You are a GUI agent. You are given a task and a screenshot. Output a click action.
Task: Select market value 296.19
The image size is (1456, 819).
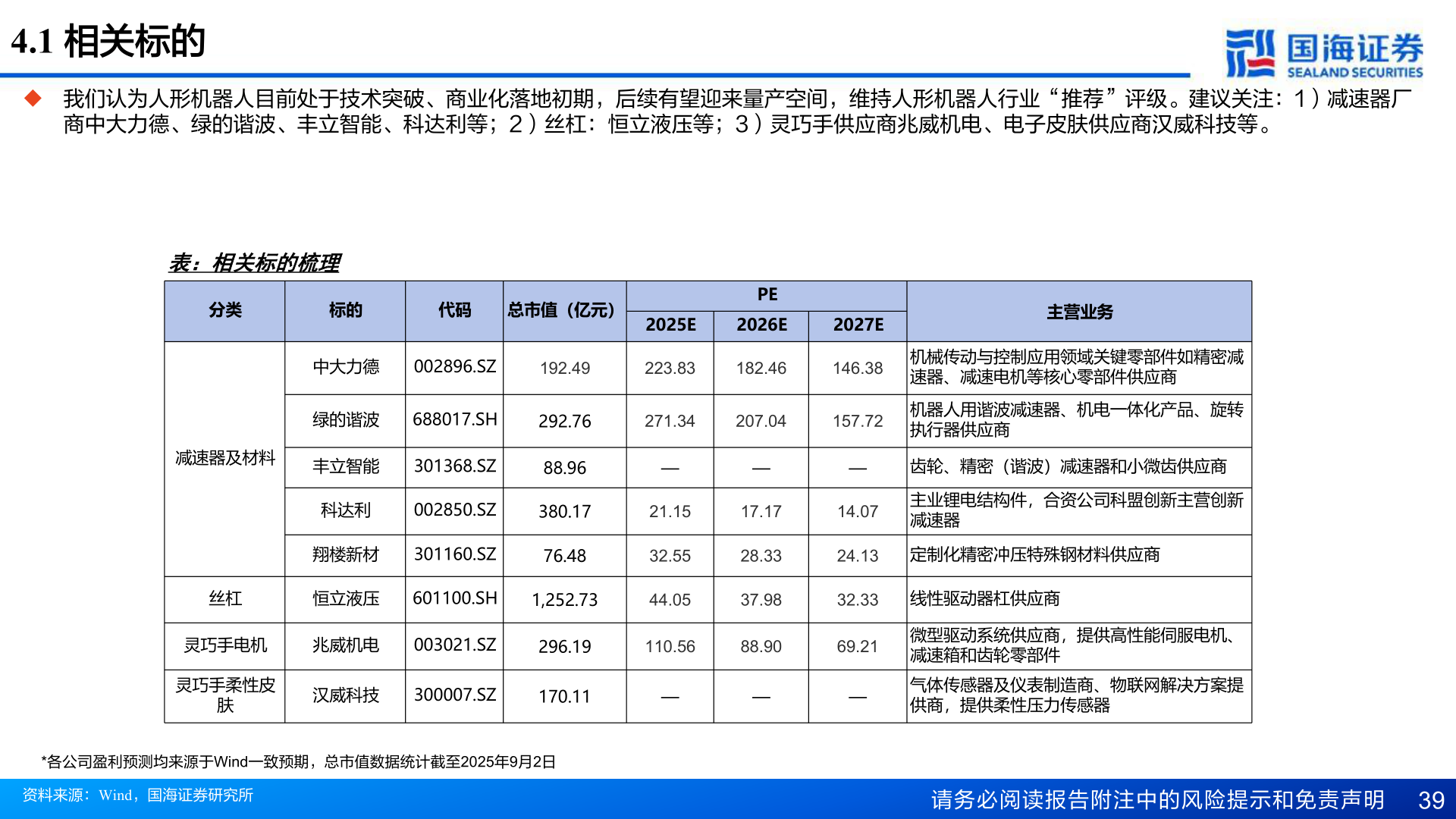coord(564,648)
